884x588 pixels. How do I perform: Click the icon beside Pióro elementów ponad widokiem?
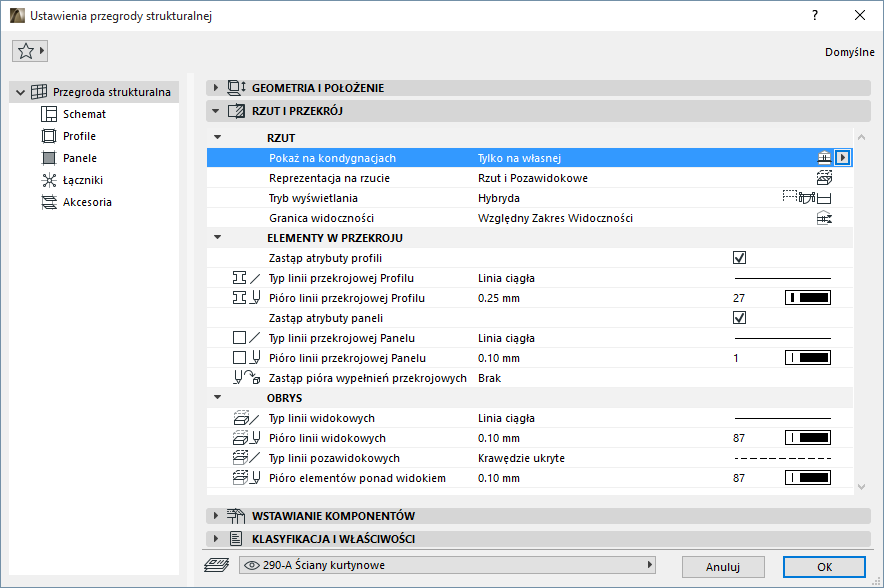point(246,478)
